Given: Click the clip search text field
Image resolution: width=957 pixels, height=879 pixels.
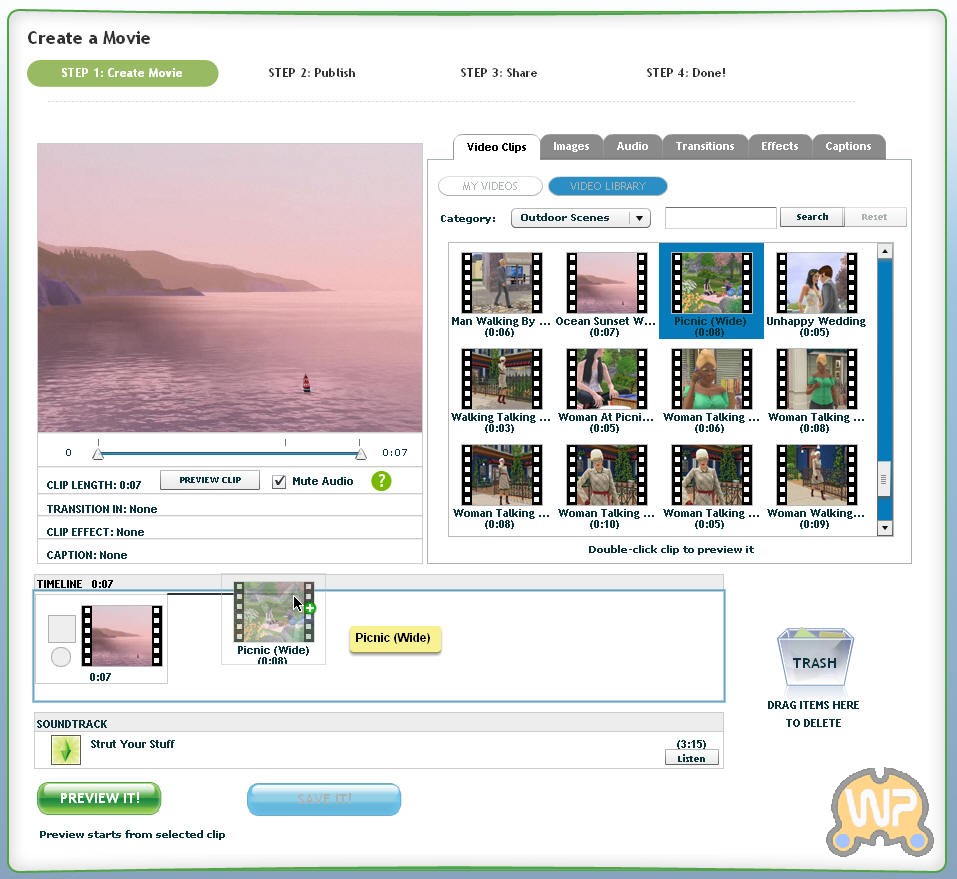Looking at the screenshot, I should click(720, 217).
